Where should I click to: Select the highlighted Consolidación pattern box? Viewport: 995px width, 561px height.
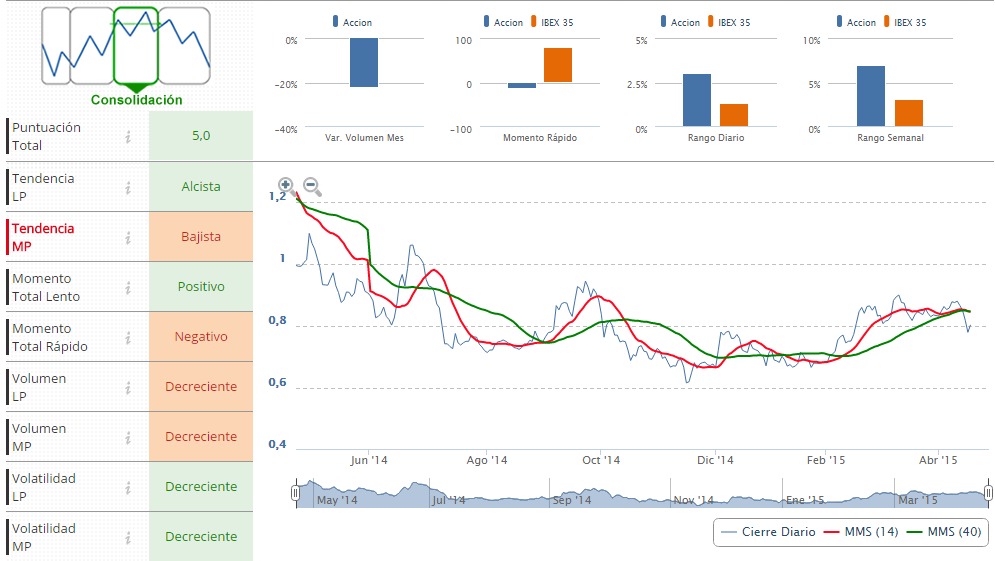[136, 46]
